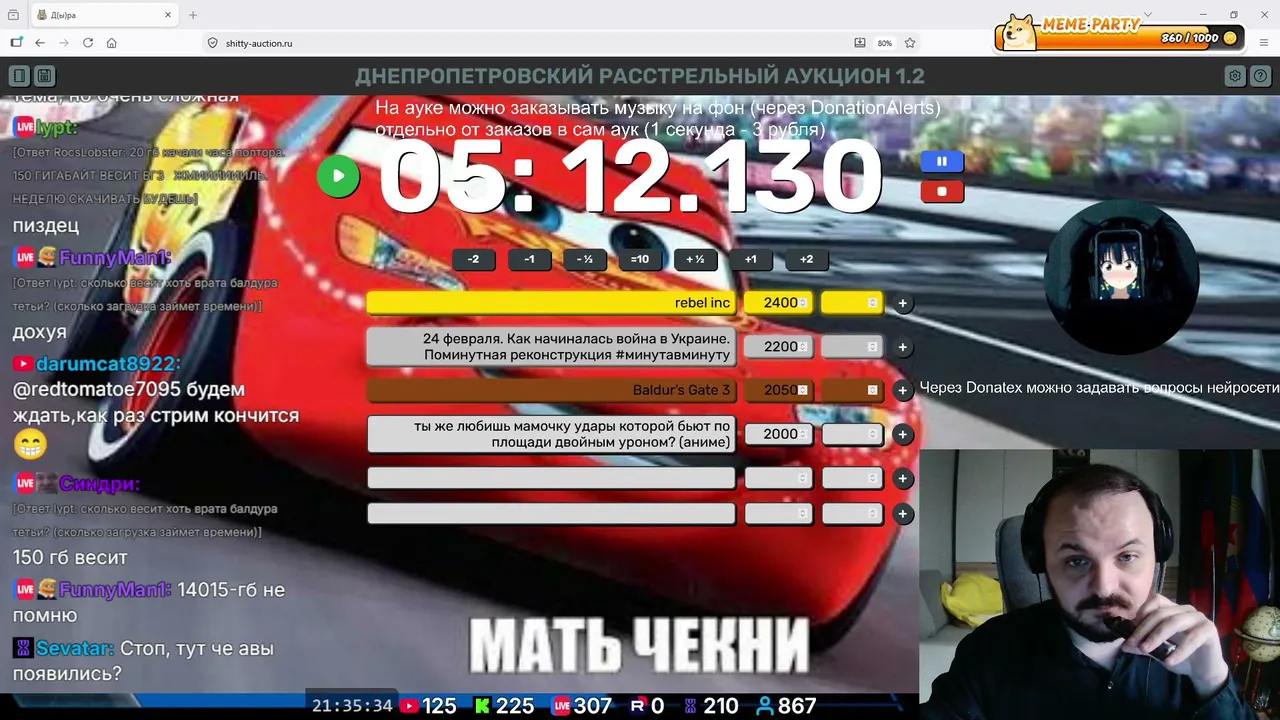Click the shitty-auction.ru address bar

[559, 43]
